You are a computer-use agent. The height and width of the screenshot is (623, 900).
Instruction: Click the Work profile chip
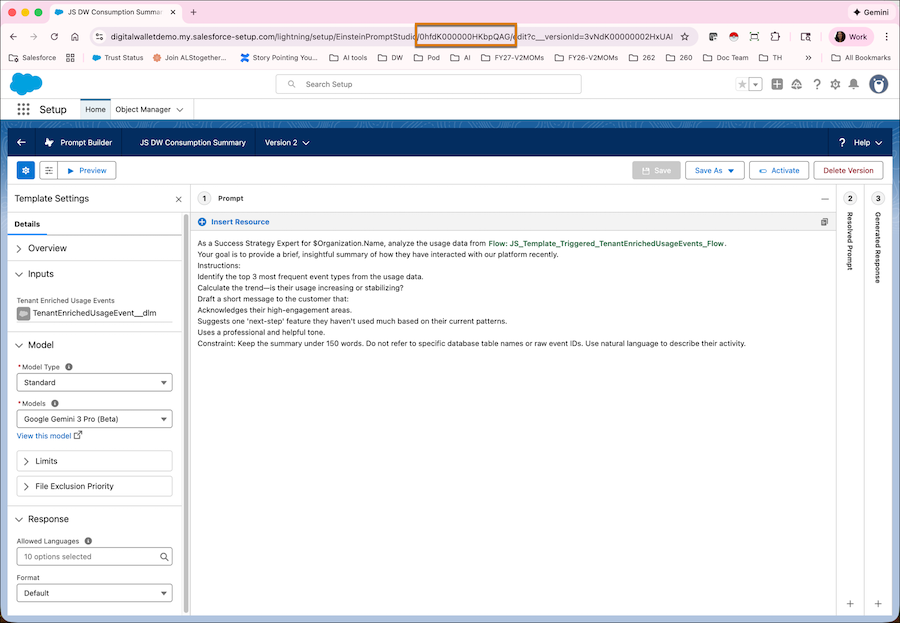click(851, 36)
